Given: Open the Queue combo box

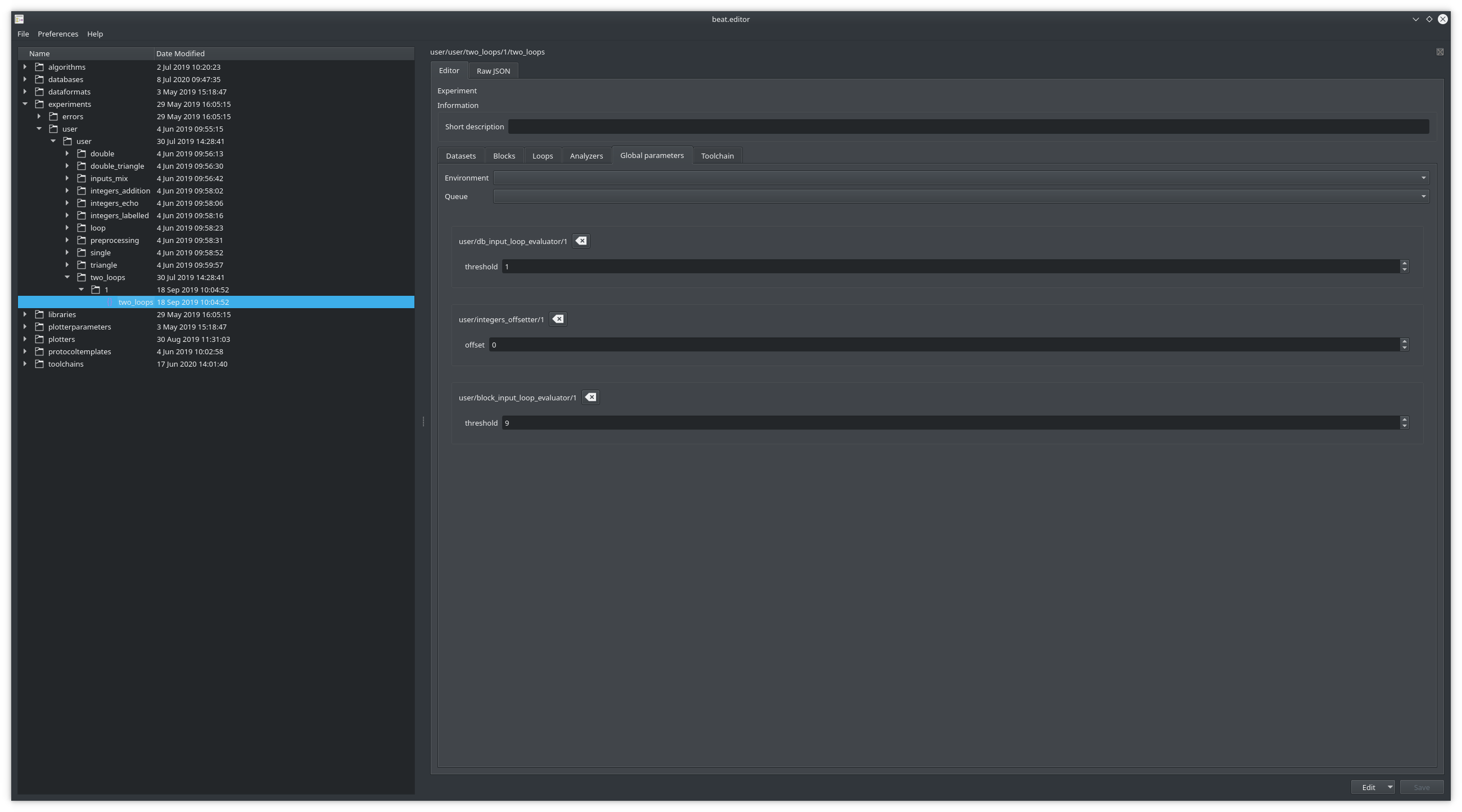Looking at the screenshot, I should pyautogui.click(x=960, y=196).
